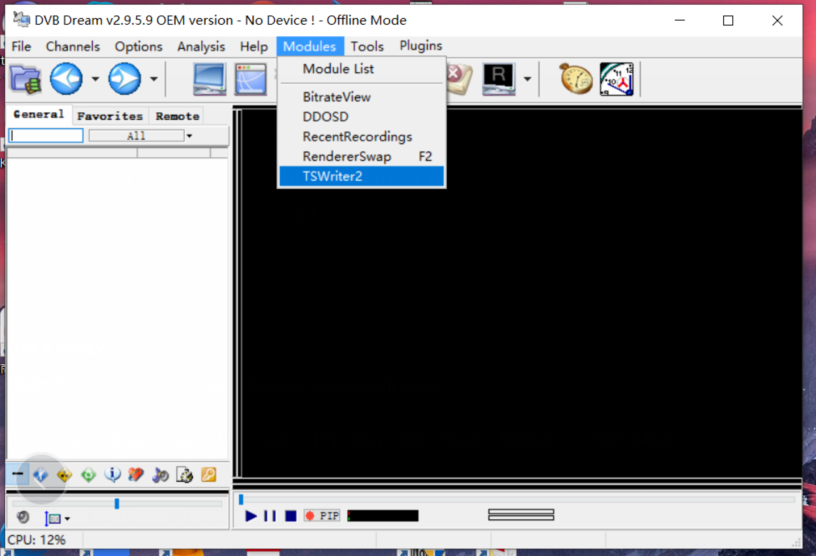Select TSWriter2 module

pyautogui.click(x=362, y=176)
